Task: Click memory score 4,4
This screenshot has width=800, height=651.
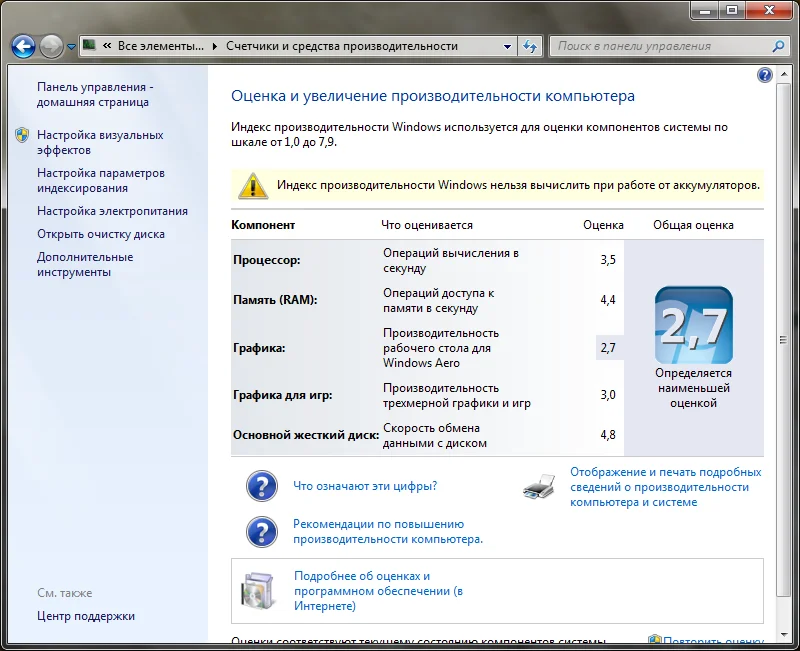Action: click(608, 300)
